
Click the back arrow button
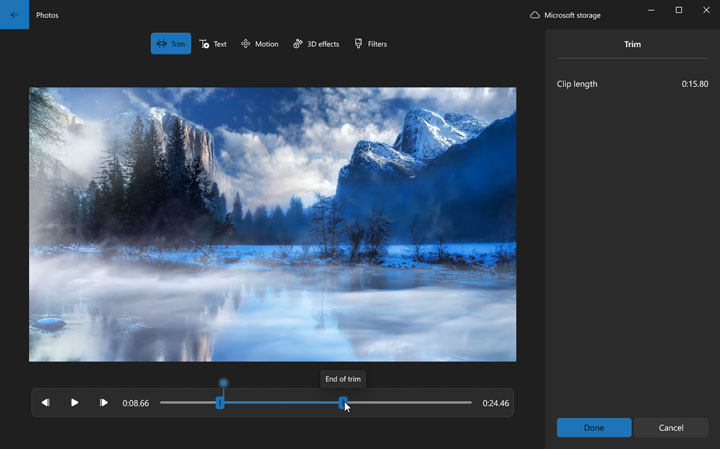point(14,15)
